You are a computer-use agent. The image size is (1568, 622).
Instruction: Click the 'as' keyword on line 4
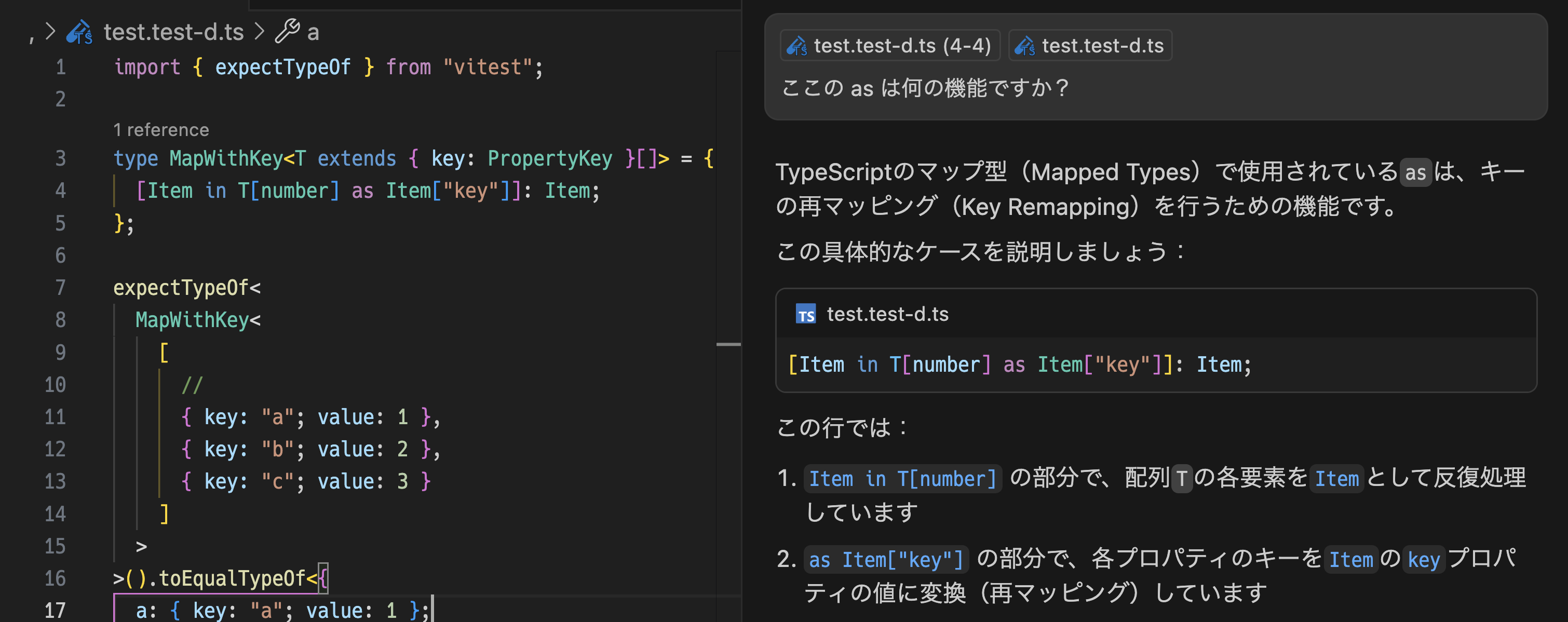pos(362,191)
